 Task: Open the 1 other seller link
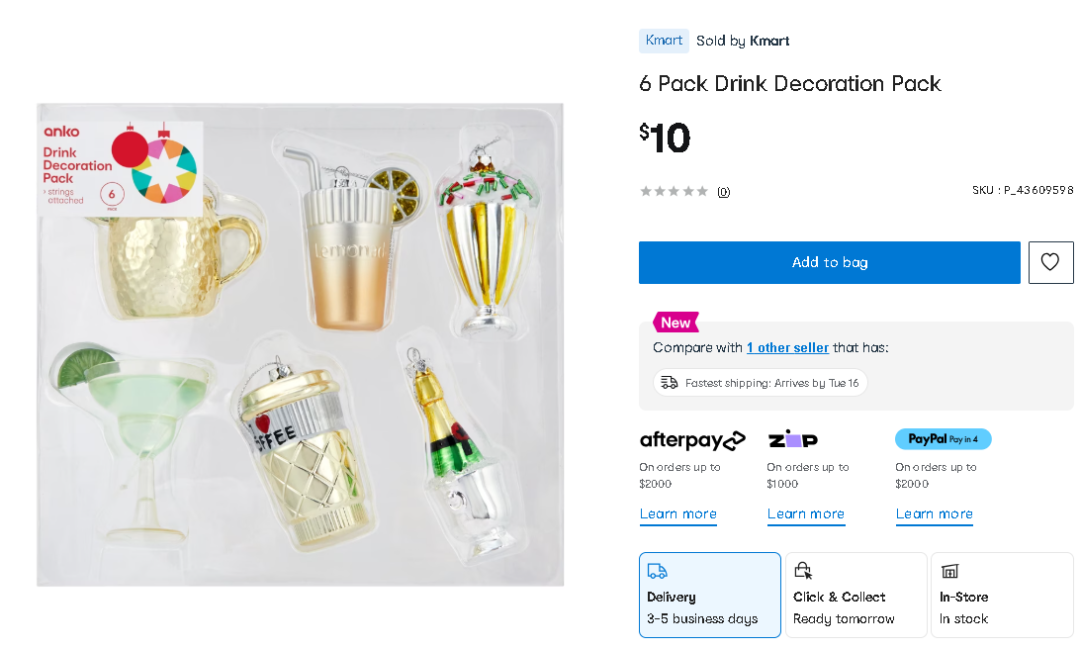click(788, 348)
